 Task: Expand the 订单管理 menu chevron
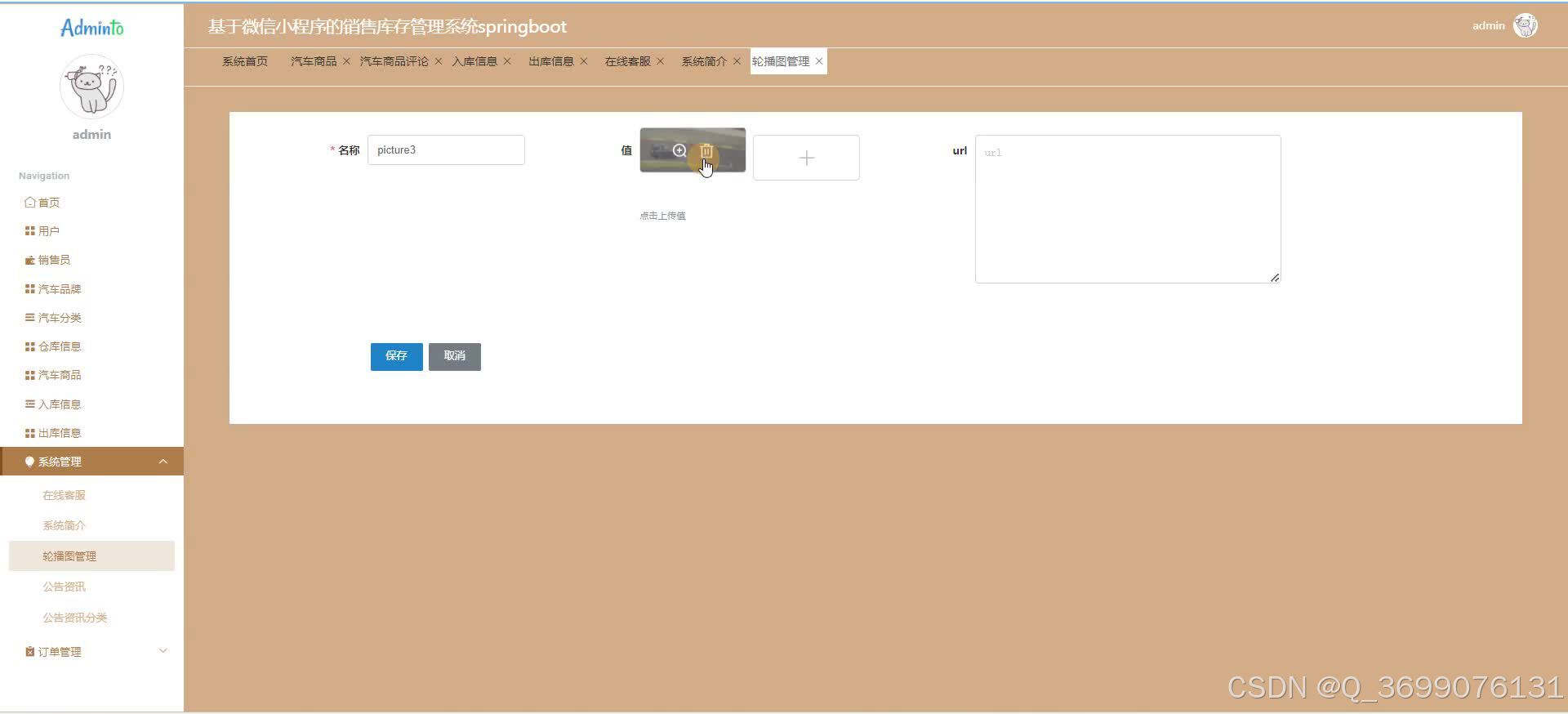[163, 651]
